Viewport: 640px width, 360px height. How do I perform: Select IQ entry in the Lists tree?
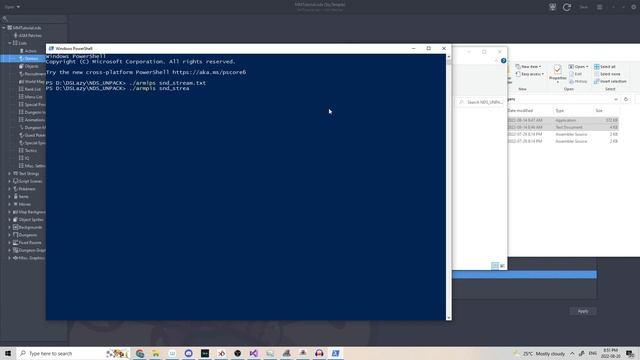click(27, 158)
